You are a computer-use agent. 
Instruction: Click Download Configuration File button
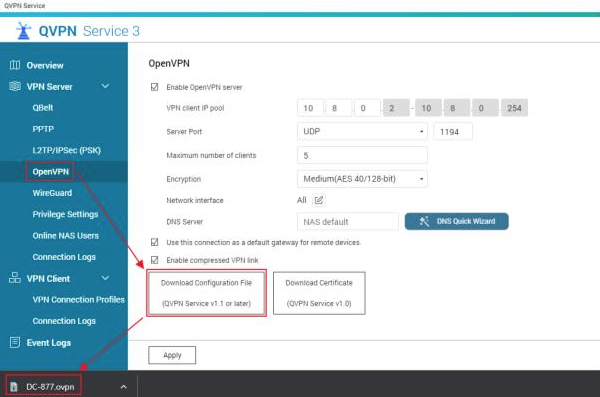click(206, 293)
